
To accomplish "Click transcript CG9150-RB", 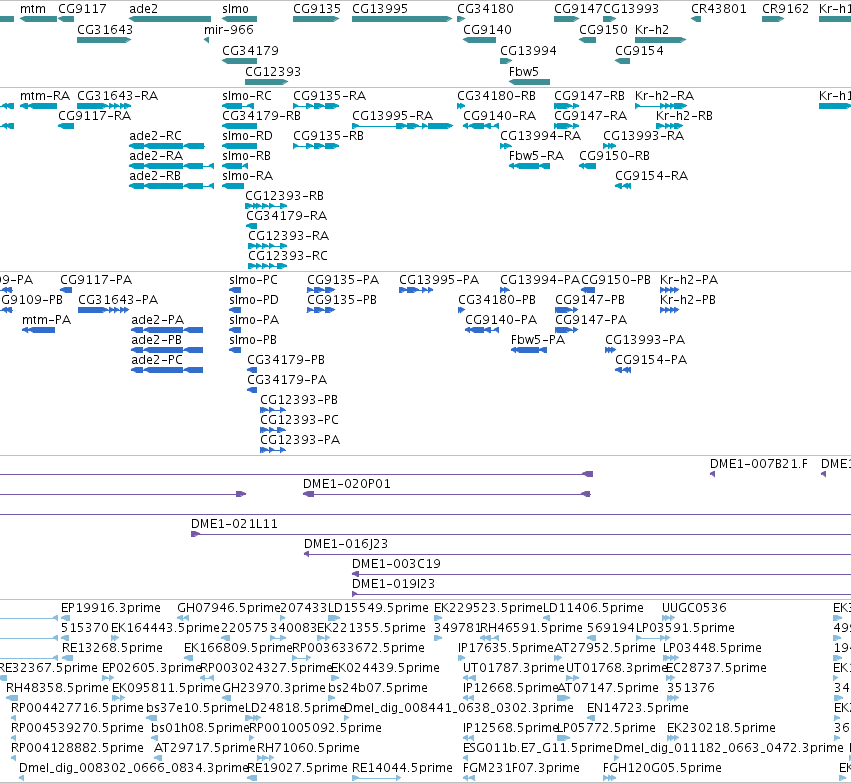I will [587, 166].
